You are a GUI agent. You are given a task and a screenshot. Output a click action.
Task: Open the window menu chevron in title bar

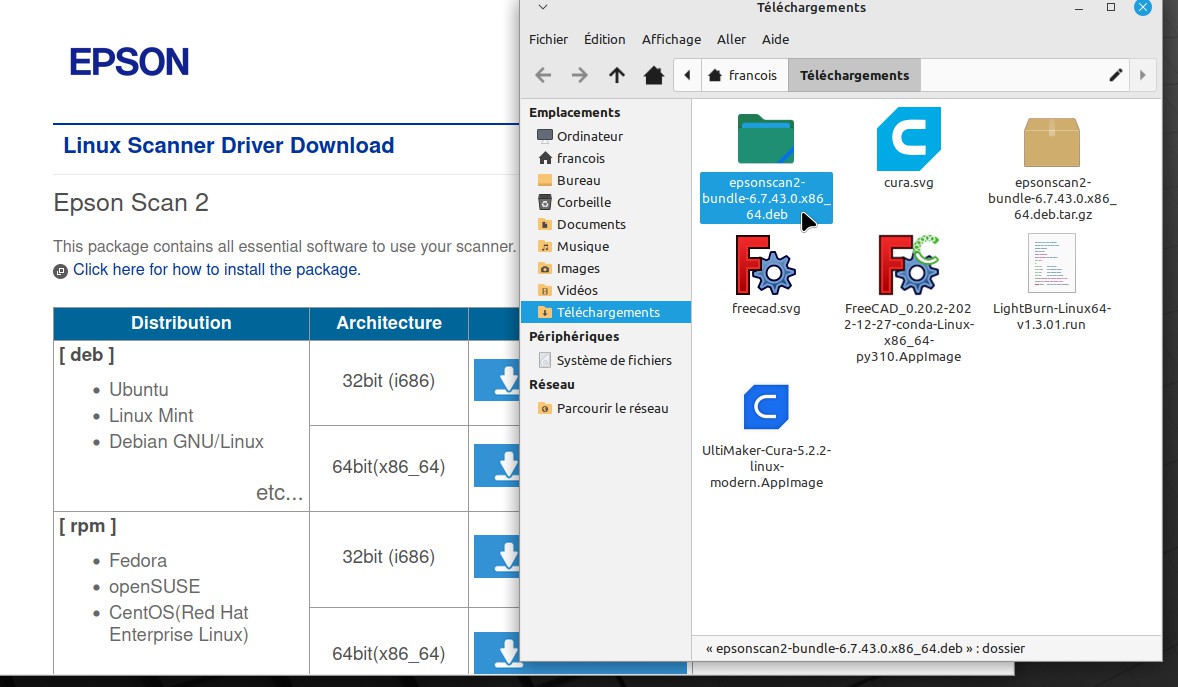(x=543, y=8)
